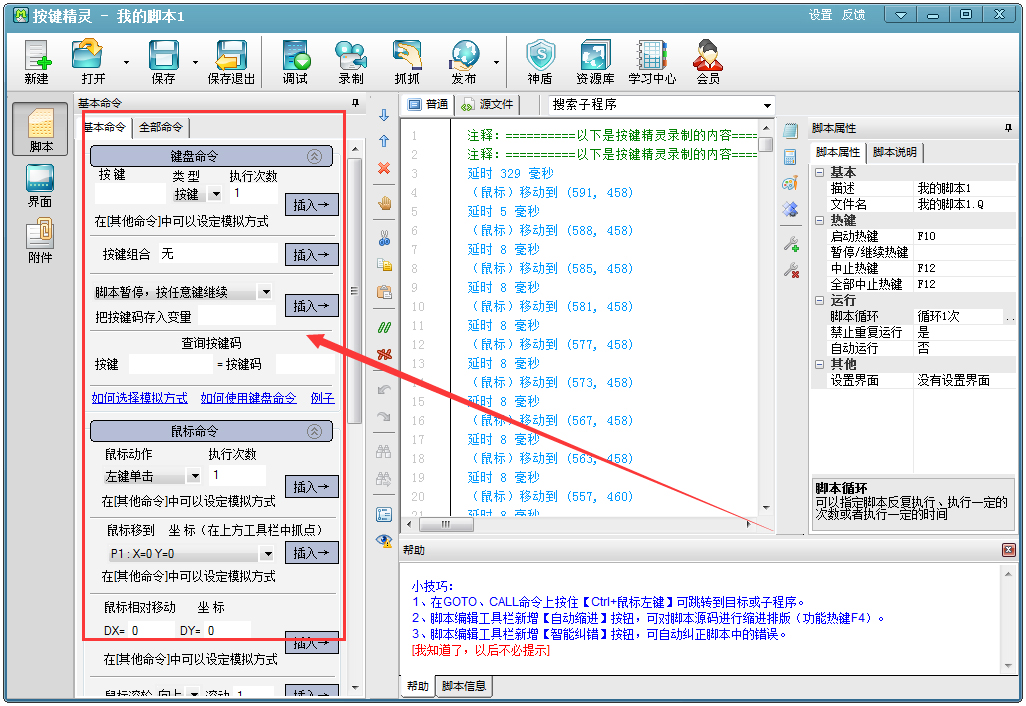Click the 把按键码存入变量 input field
This screenshot has height=706, width=1026.
pyautogui.click(x=237, y=316)
